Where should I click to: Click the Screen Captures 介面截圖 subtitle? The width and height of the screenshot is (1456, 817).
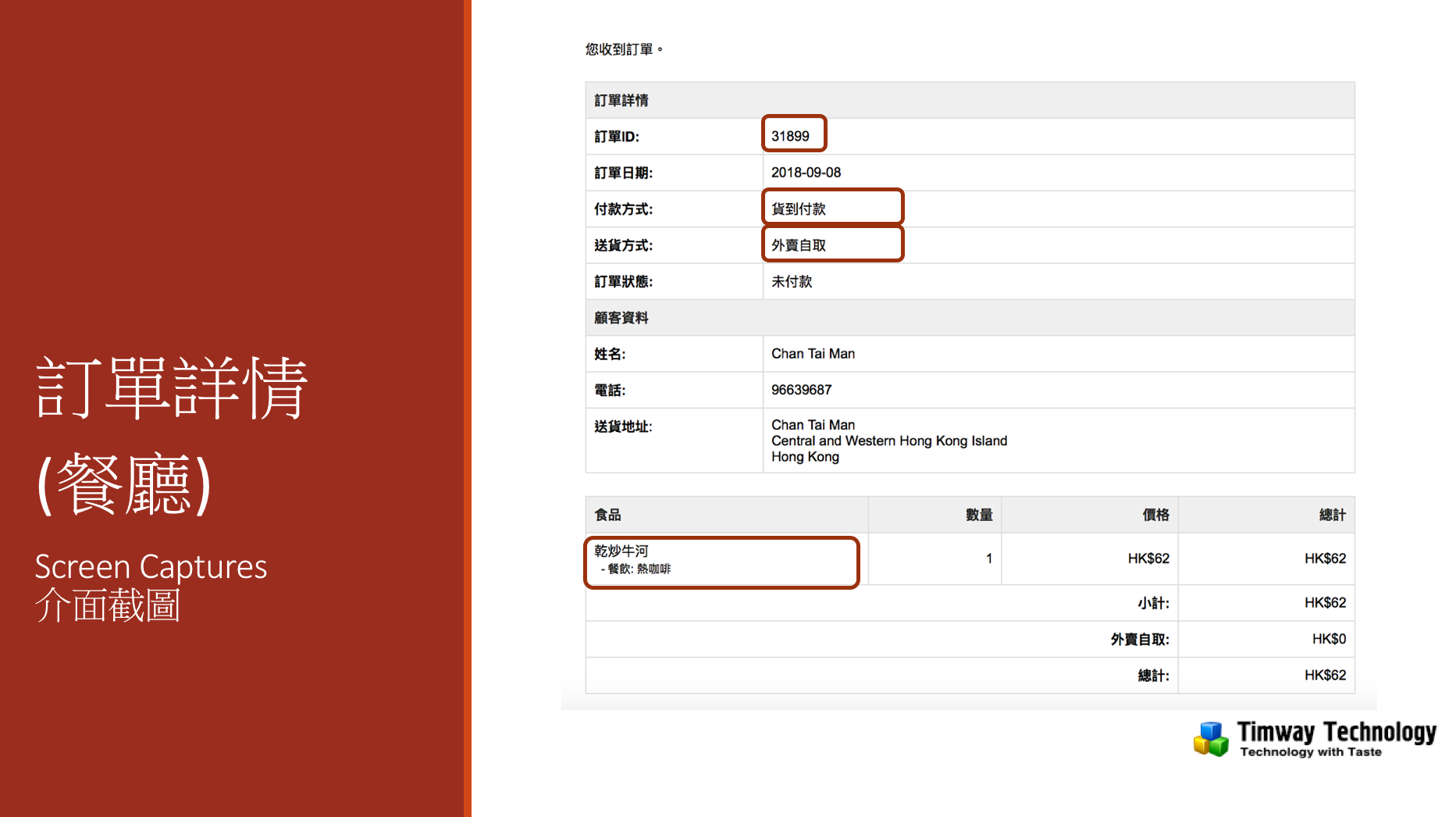point(151,586)
